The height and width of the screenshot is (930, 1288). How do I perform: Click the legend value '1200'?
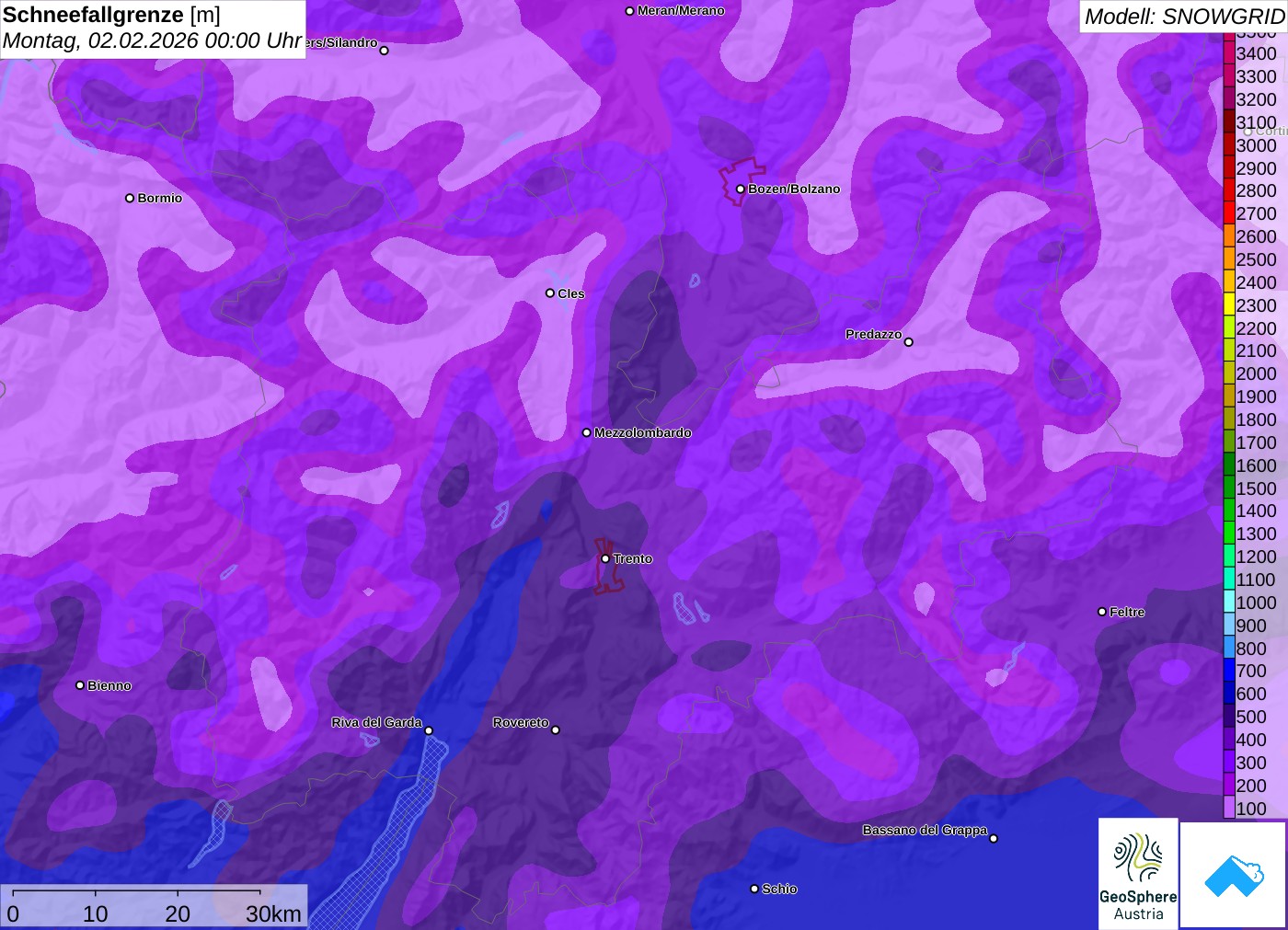click(1257, 557)
